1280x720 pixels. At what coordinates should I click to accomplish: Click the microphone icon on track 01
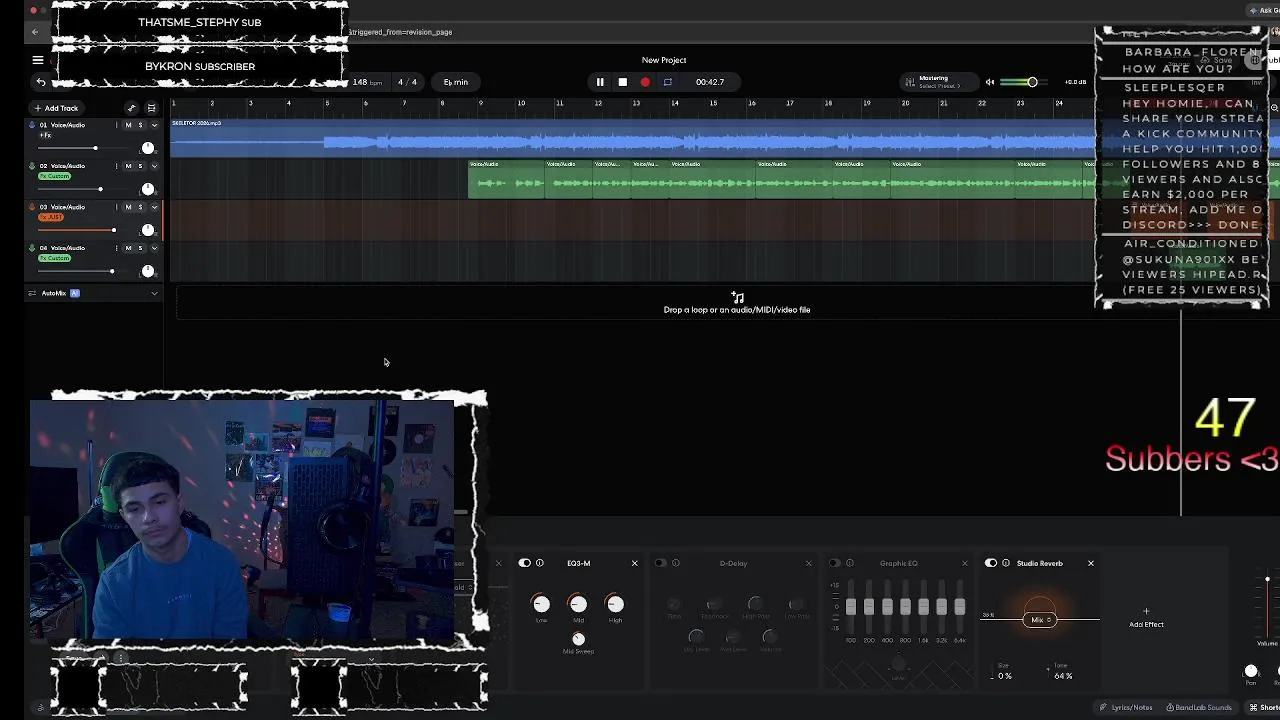[x=32, y=125]
